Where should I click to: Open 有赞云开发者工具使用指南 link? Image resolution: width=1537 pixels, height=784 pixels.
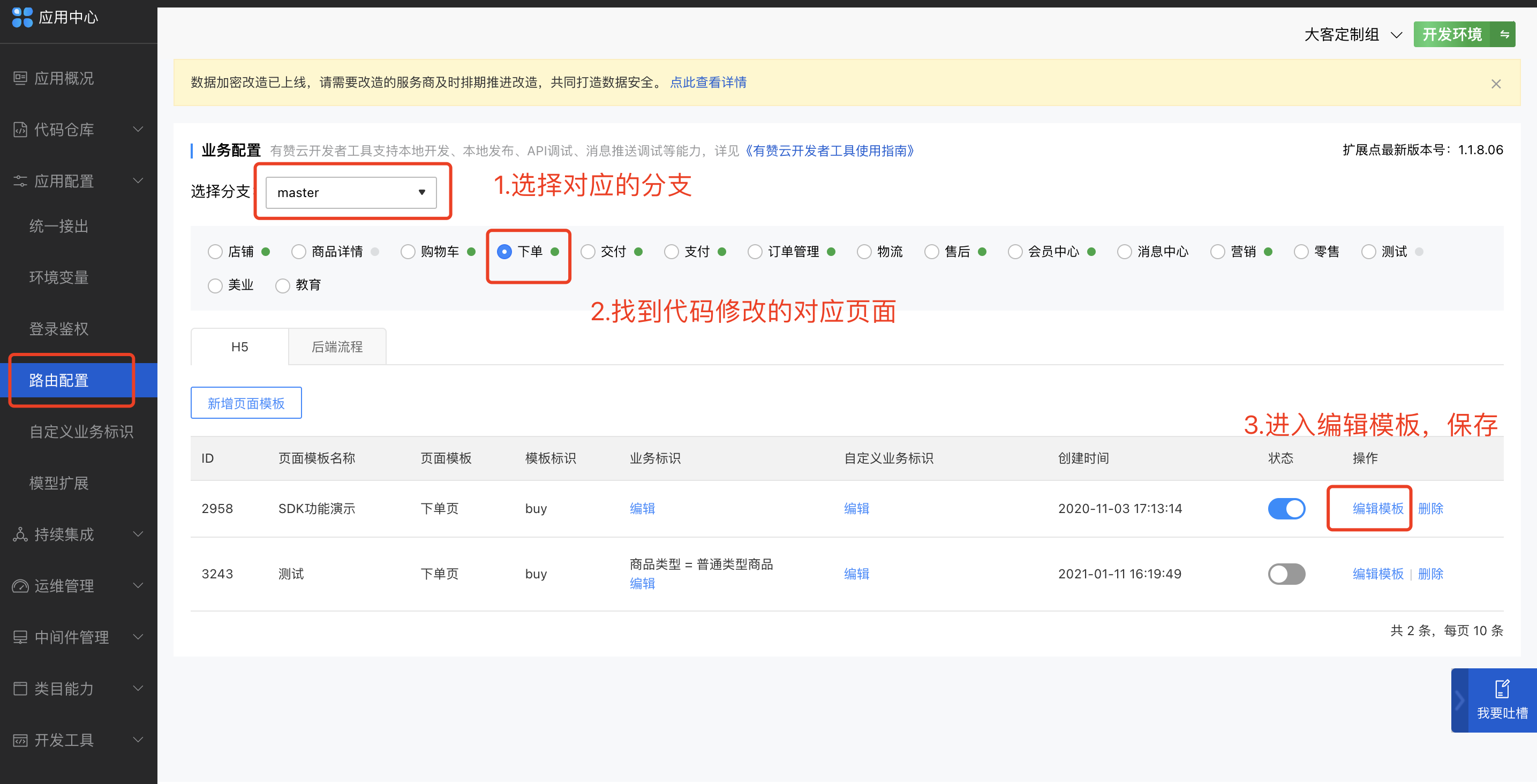pyautogui.click(x=830, y=151)
